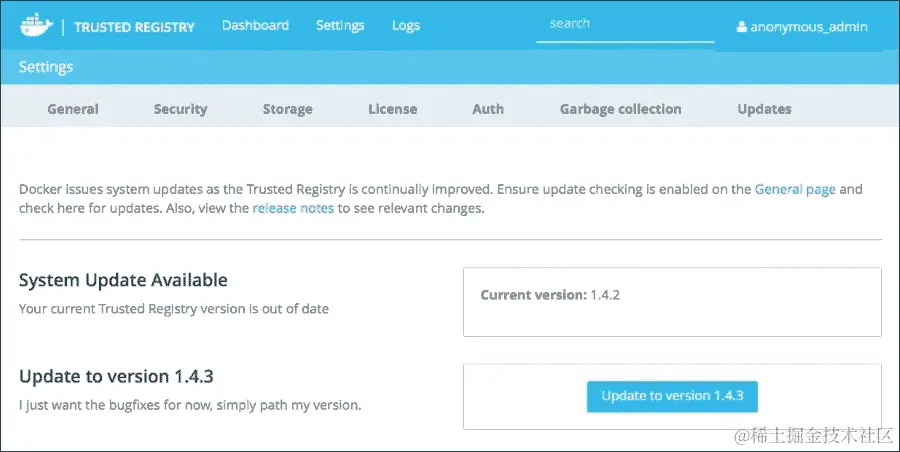This screenshot has height=452, width=900.
Task: Select the Updates tab
Action: 765,109
